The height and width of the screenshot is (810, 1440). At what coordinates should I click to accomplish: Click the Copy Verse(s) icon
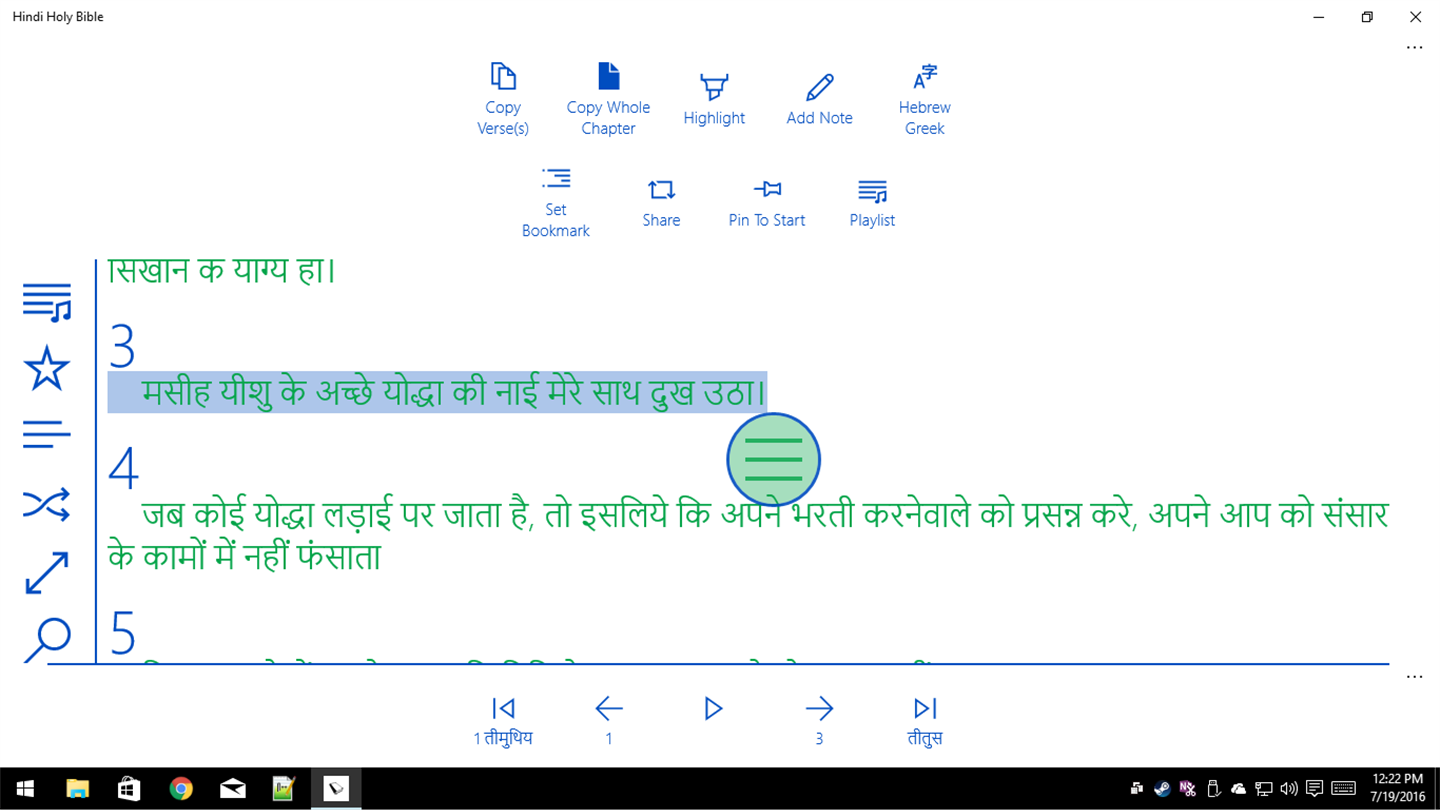click(x=503, y=77)
